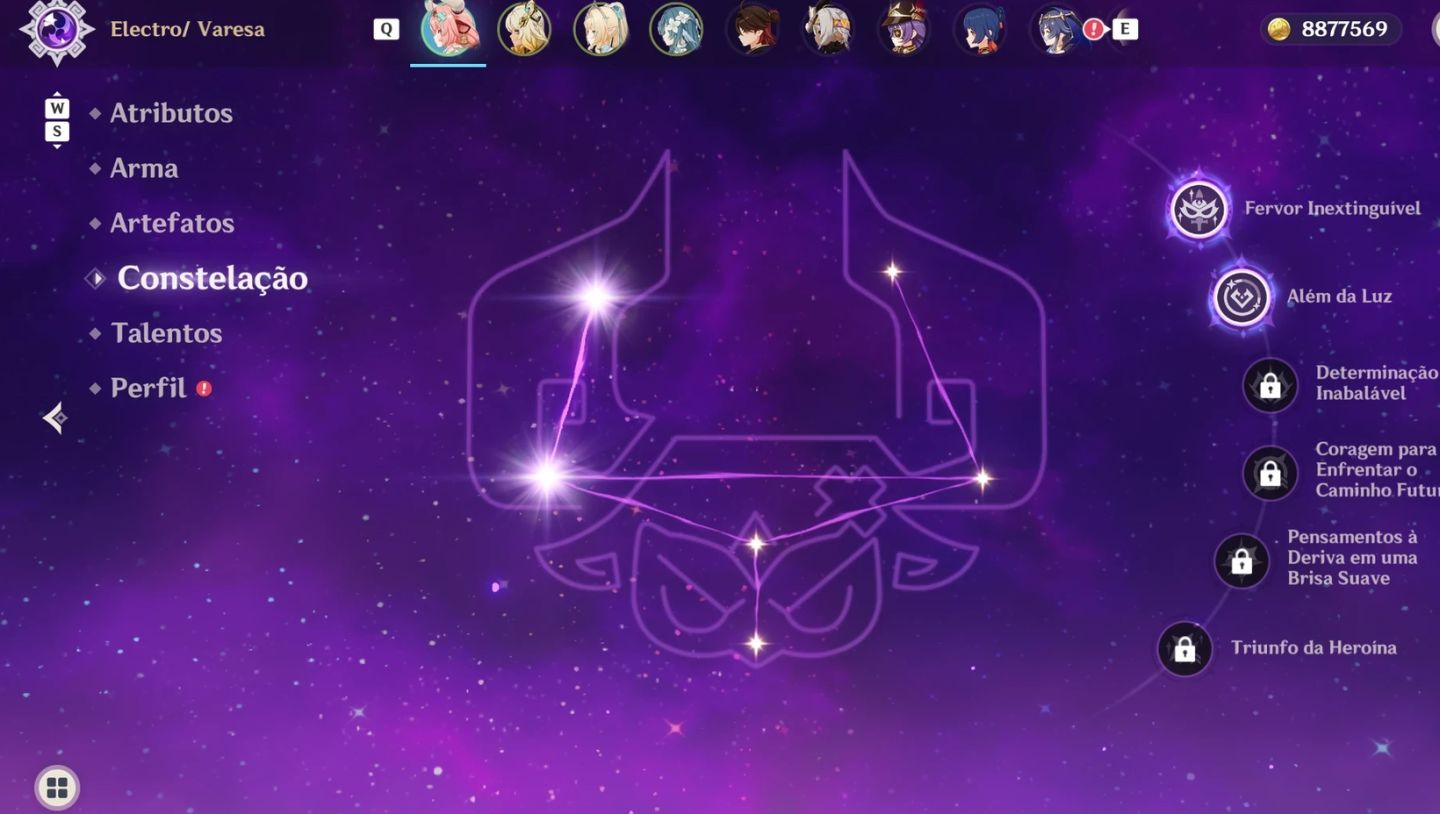
Task: Pick the blue-haired character with gold circlet
Action: point(1056,29)
